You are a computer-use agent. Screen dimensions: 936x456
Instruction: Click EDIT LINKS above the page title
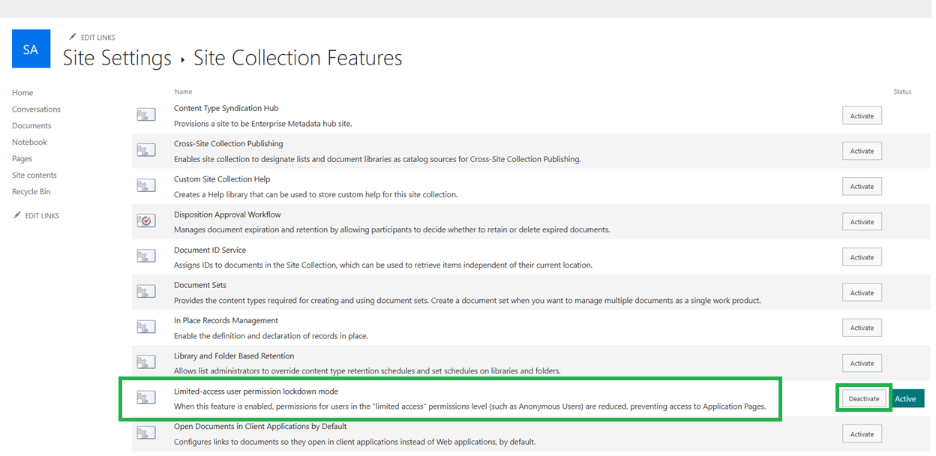tap(98, 37)
